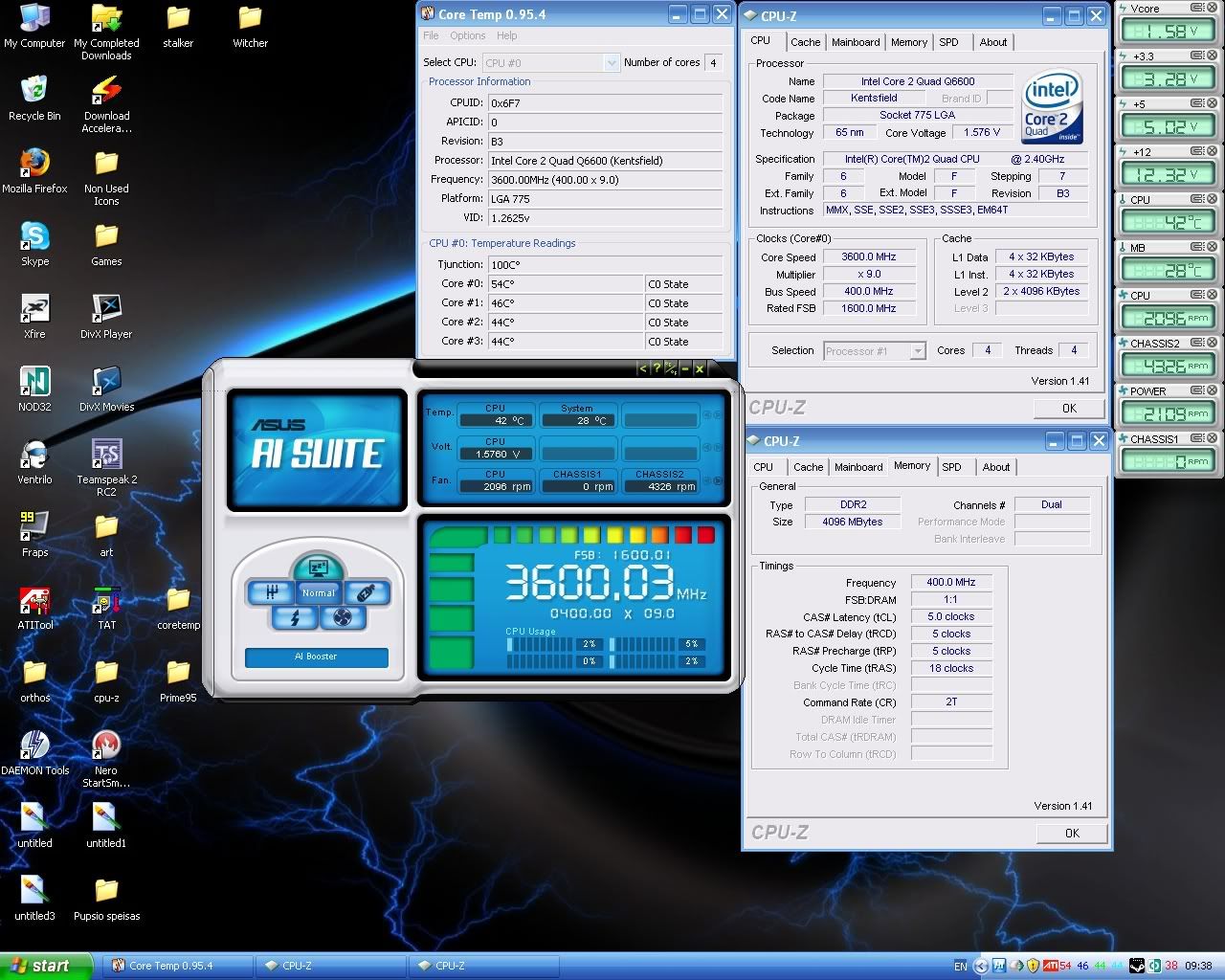Switch to Memory tab in upper CPU-Z window
Screen dimensions: 1225x980
click(x=909, y=42)
